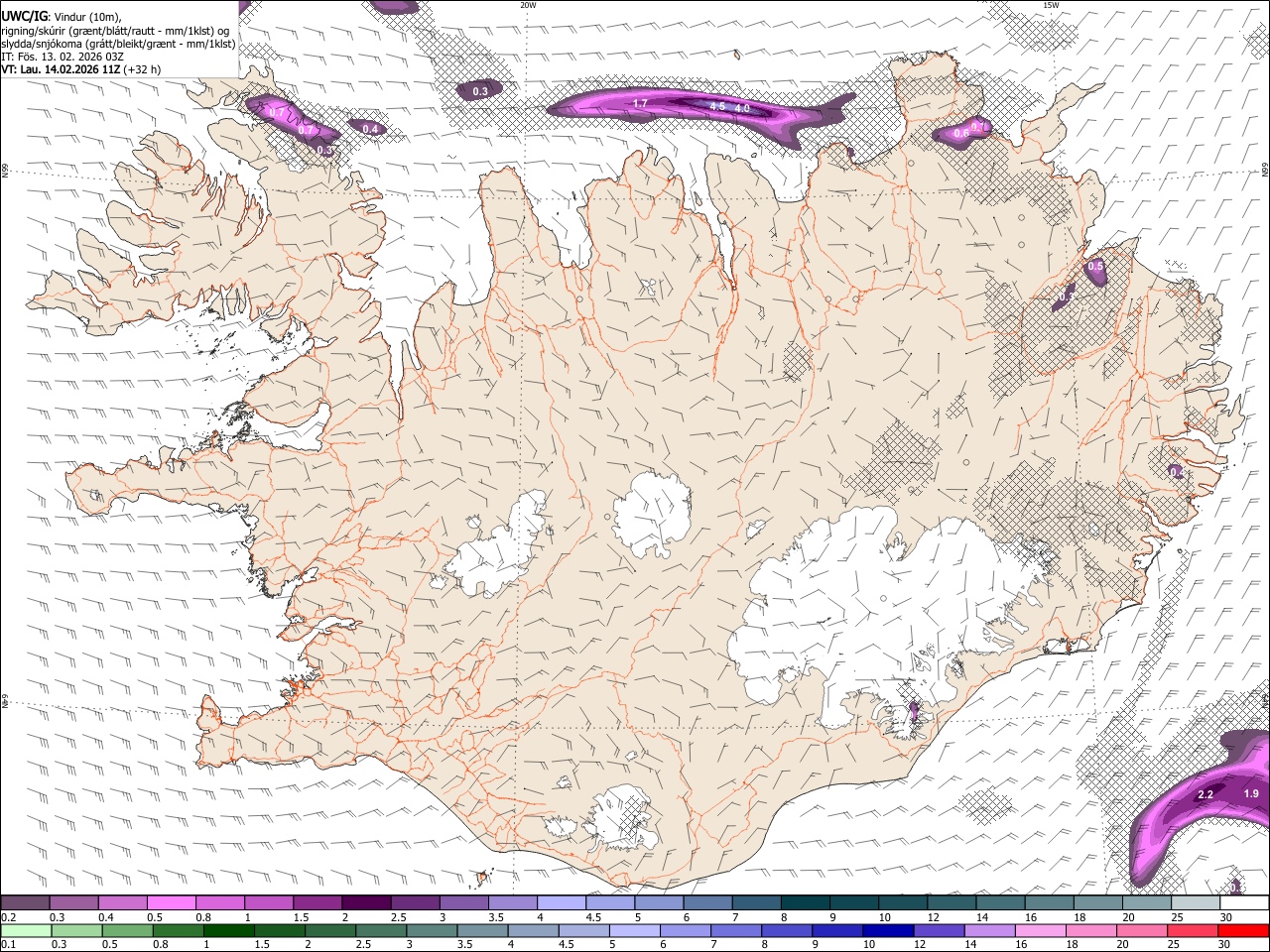Screen dimensions: 1270x952
Task: Click the 'slydda/snjókoma (grátt/bleikt/grænt' legend line
Action: (118, 44)
